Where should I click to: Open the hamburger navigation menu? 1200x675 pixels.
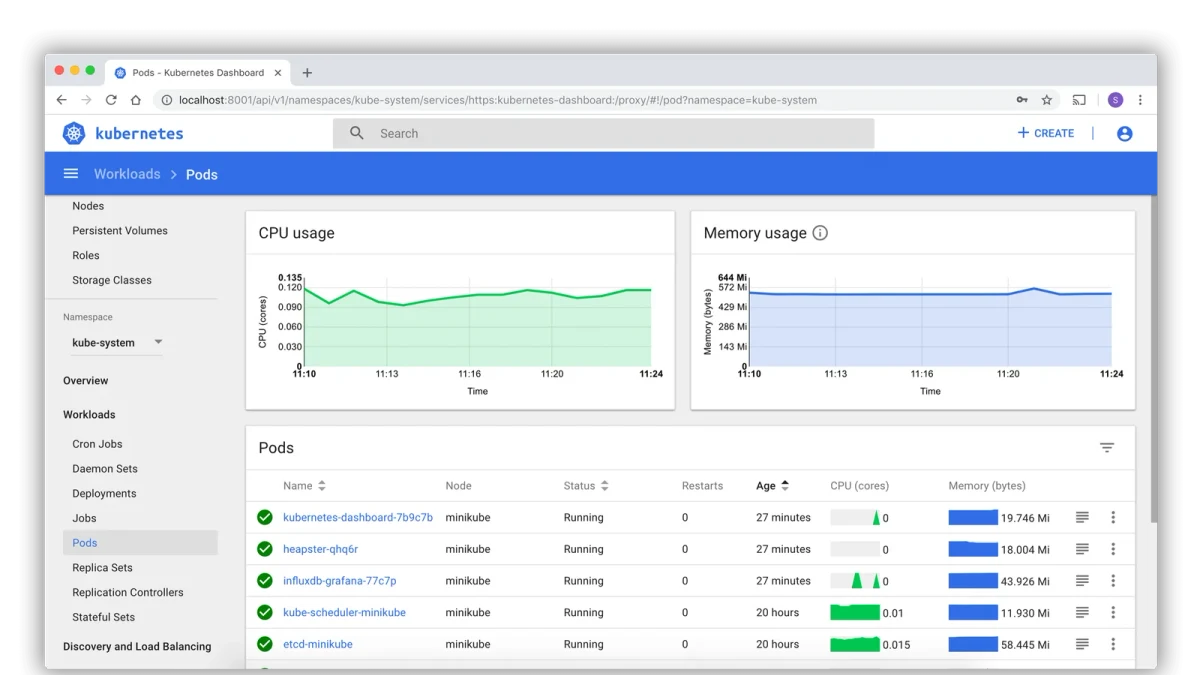pos(71,174)
